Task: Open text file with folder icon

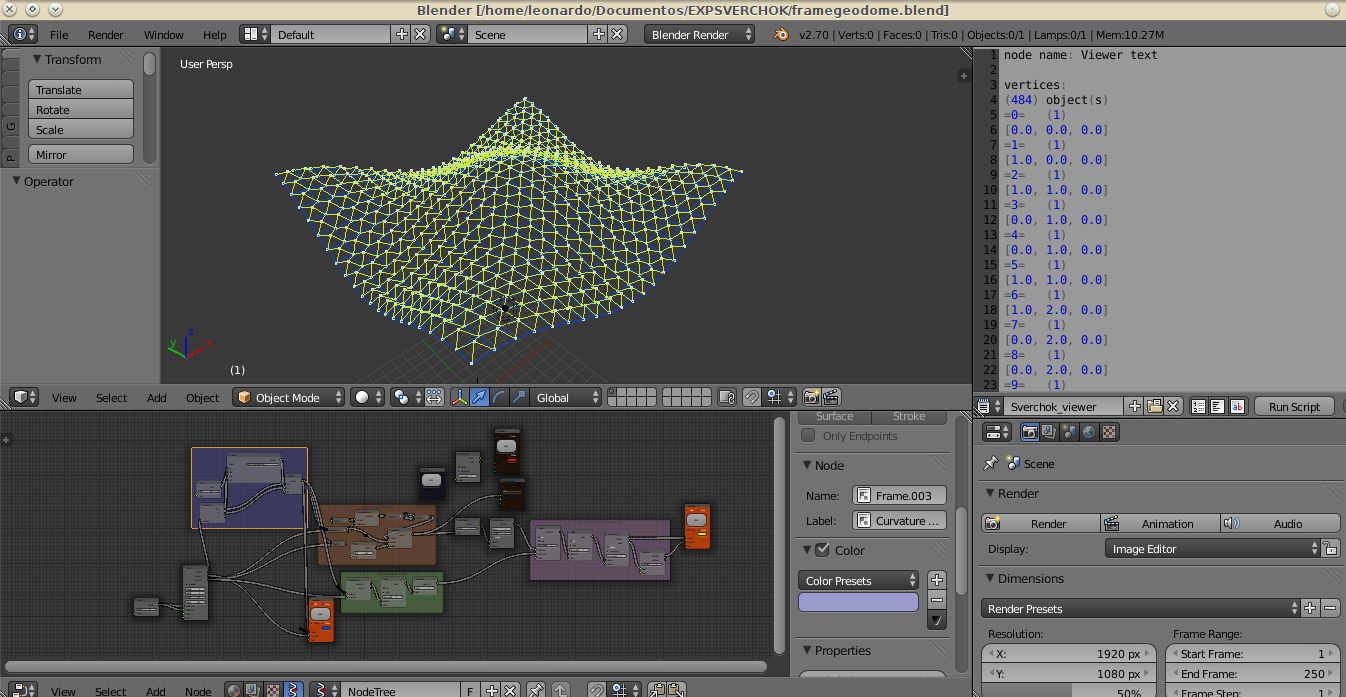Action: 1155,407
